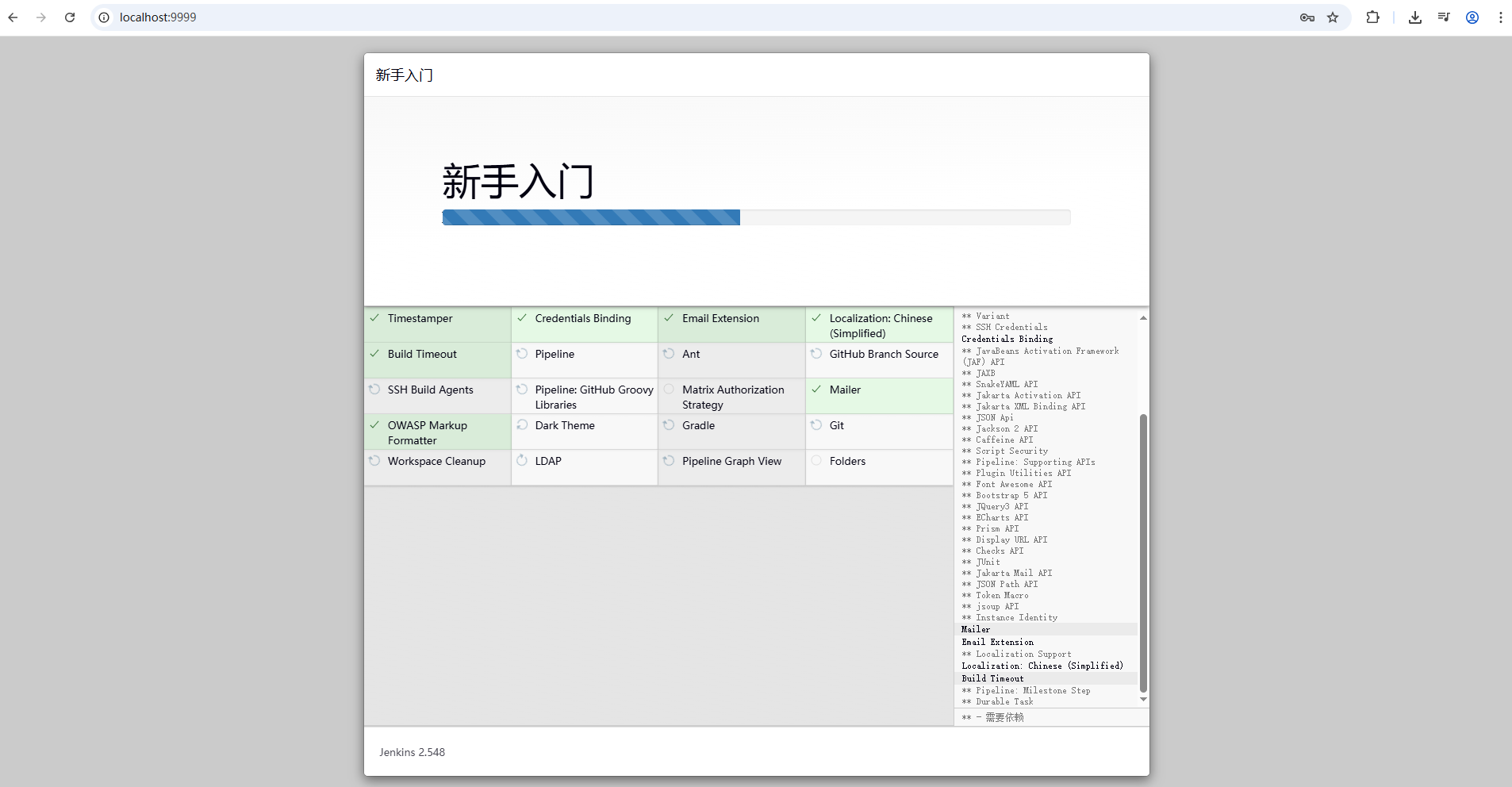Click the pending circle next to Folders
1512x787 pixels.
pos(816,461)
